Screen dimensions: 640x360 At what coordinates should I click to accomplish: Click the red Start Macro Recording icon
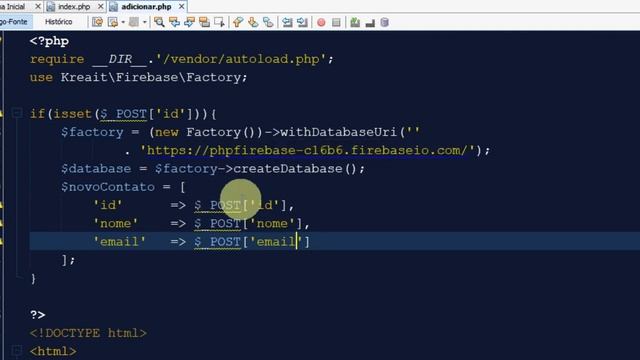click(x=321, y=22)
